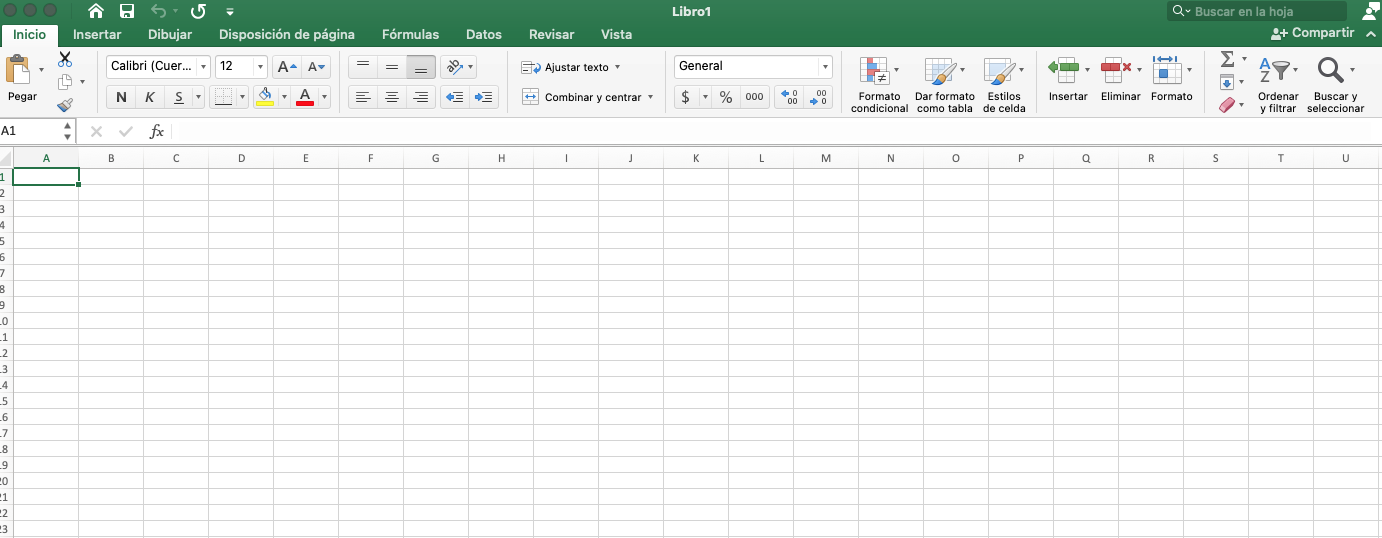Click Eliminar cells icon
The image size is (1382, 538).
tap(1116, 69)
